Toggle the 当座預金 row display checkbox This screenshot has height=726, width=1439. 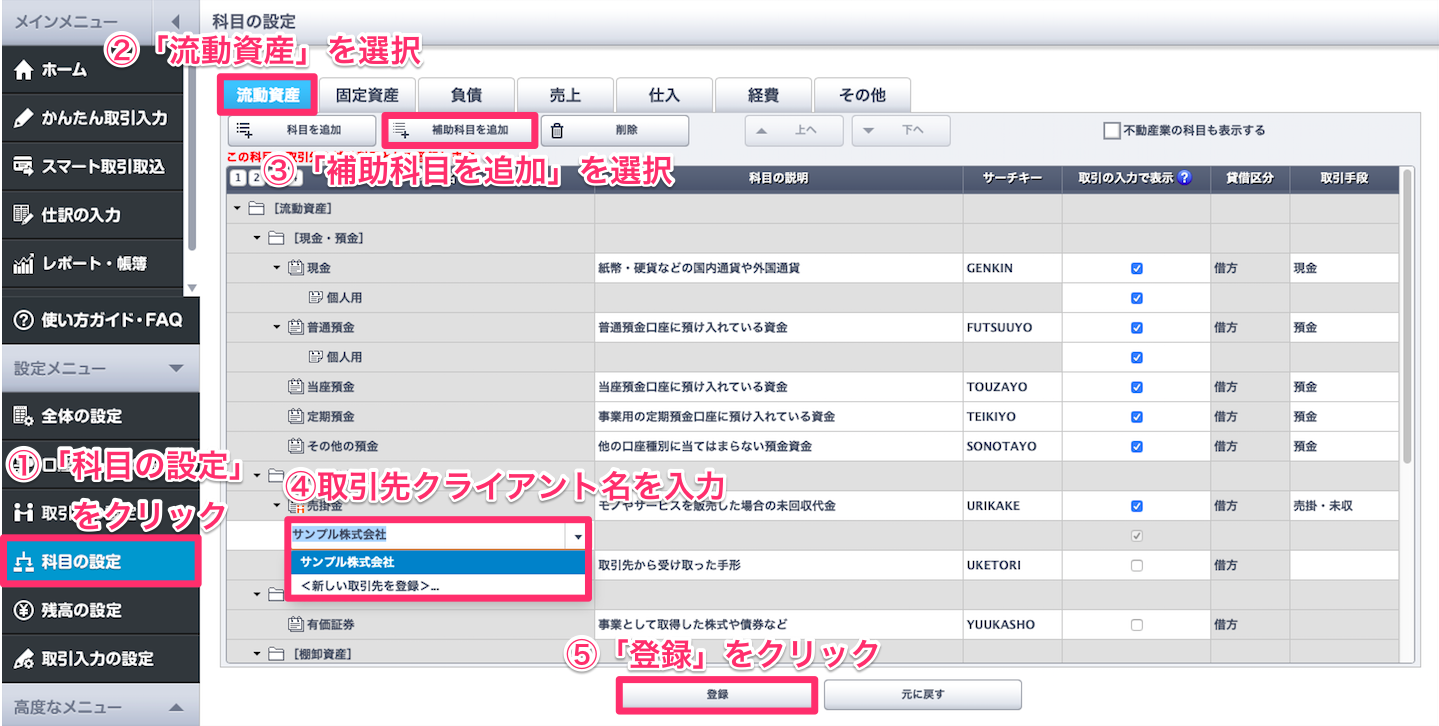[1136, 387]
